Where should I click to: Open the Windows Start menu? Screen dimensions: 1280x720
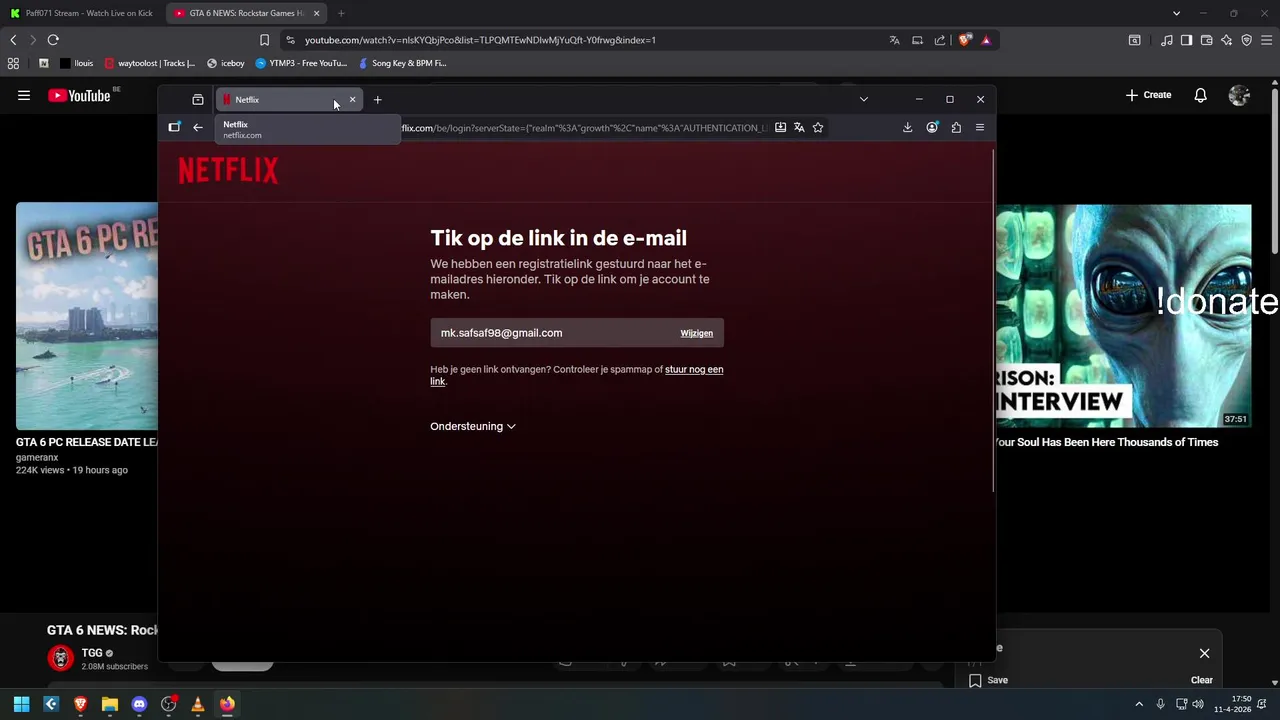[21, 704]
